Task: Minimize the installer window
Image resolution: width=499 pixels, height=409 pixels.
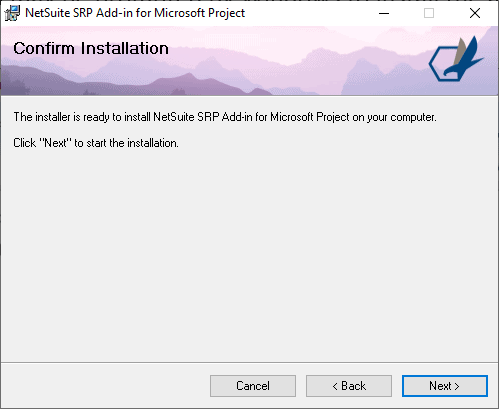Action: 384,13
